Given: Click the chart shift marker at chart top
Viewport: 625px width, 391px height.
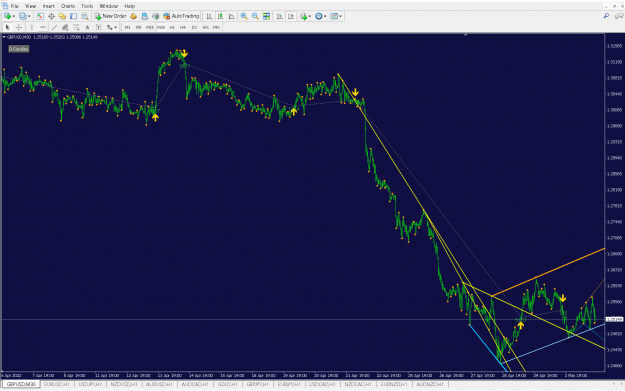Looking at the screenshot, I should point(465,35).
